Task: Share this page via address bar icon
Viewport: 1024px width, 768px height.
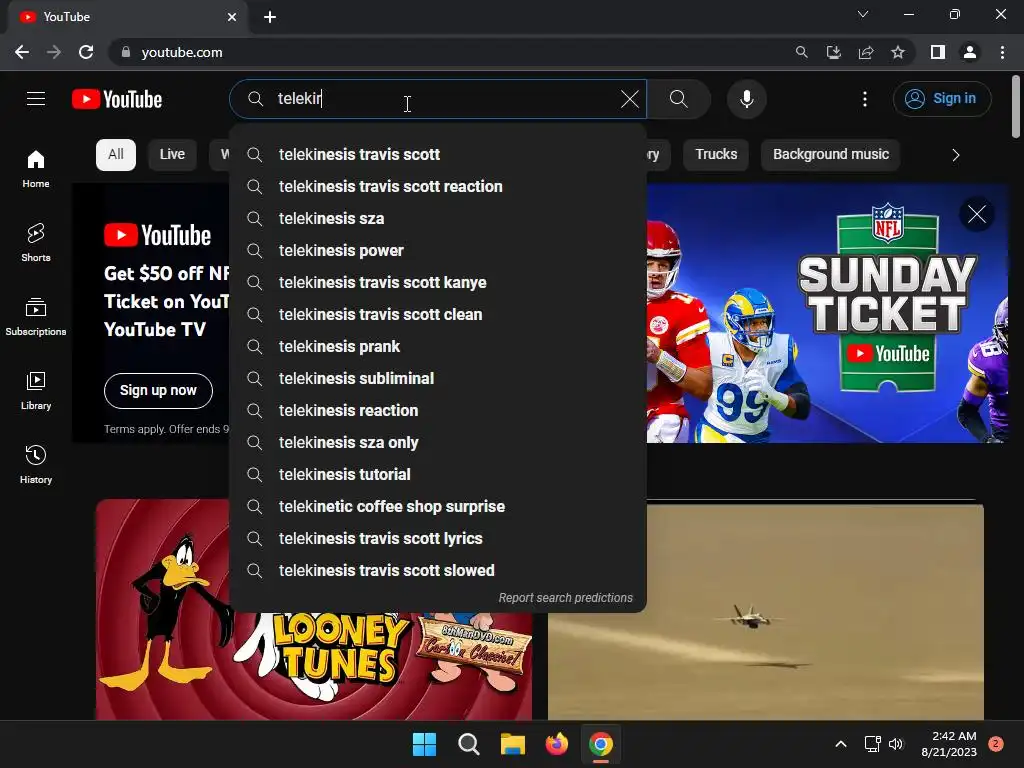Action: [x=866, y=52]
